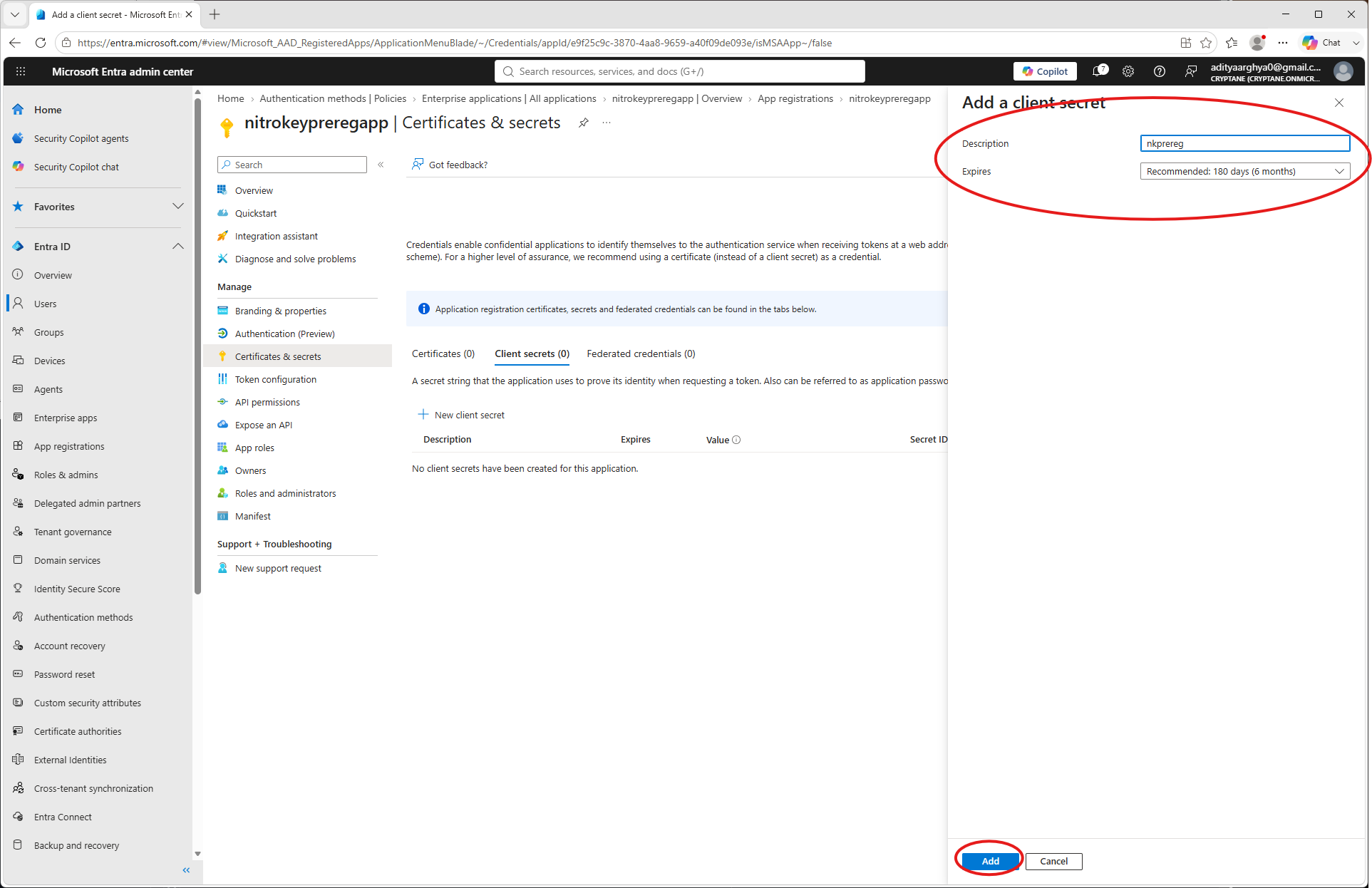The image size is (1372, 888).
Task: Click New client secret
Action: click(461, 415)
